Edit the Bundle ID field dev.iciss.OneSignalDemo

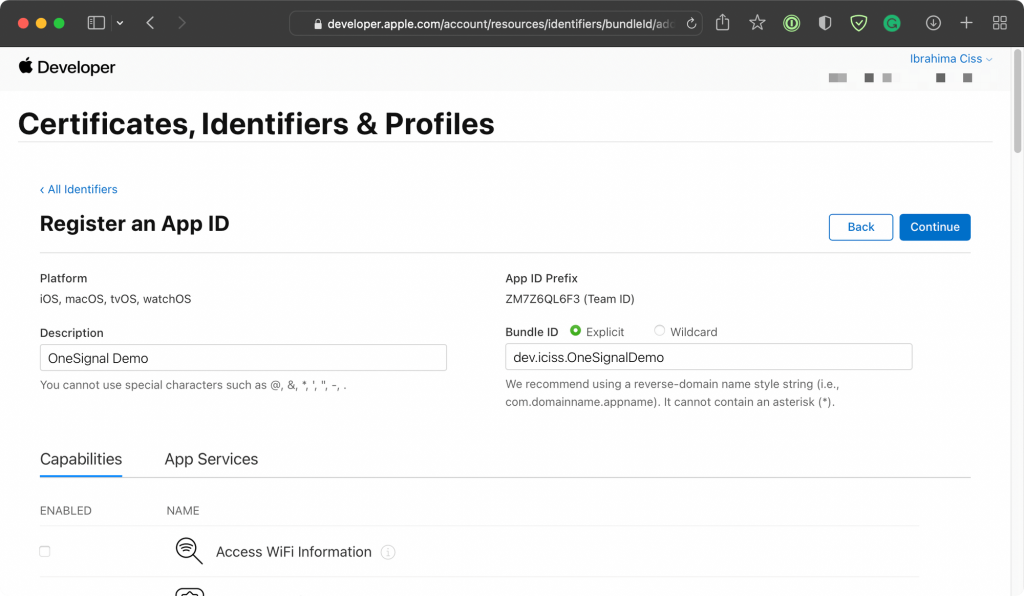coord(709,357)
